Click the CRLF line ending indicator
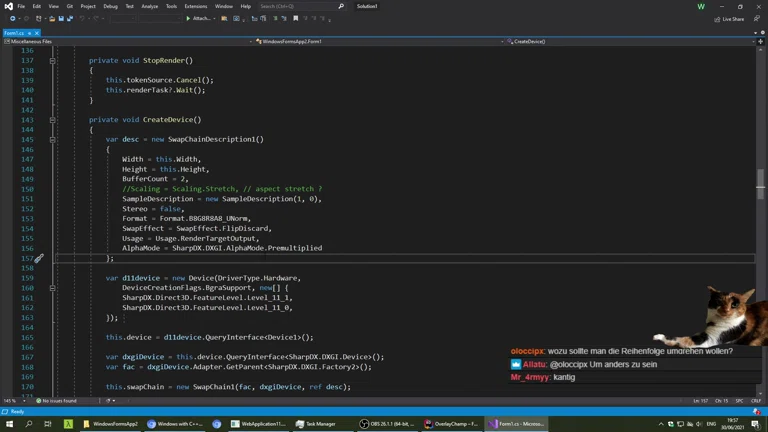The width and height of the screenshot is (768, 432). [x=756, y=401]
